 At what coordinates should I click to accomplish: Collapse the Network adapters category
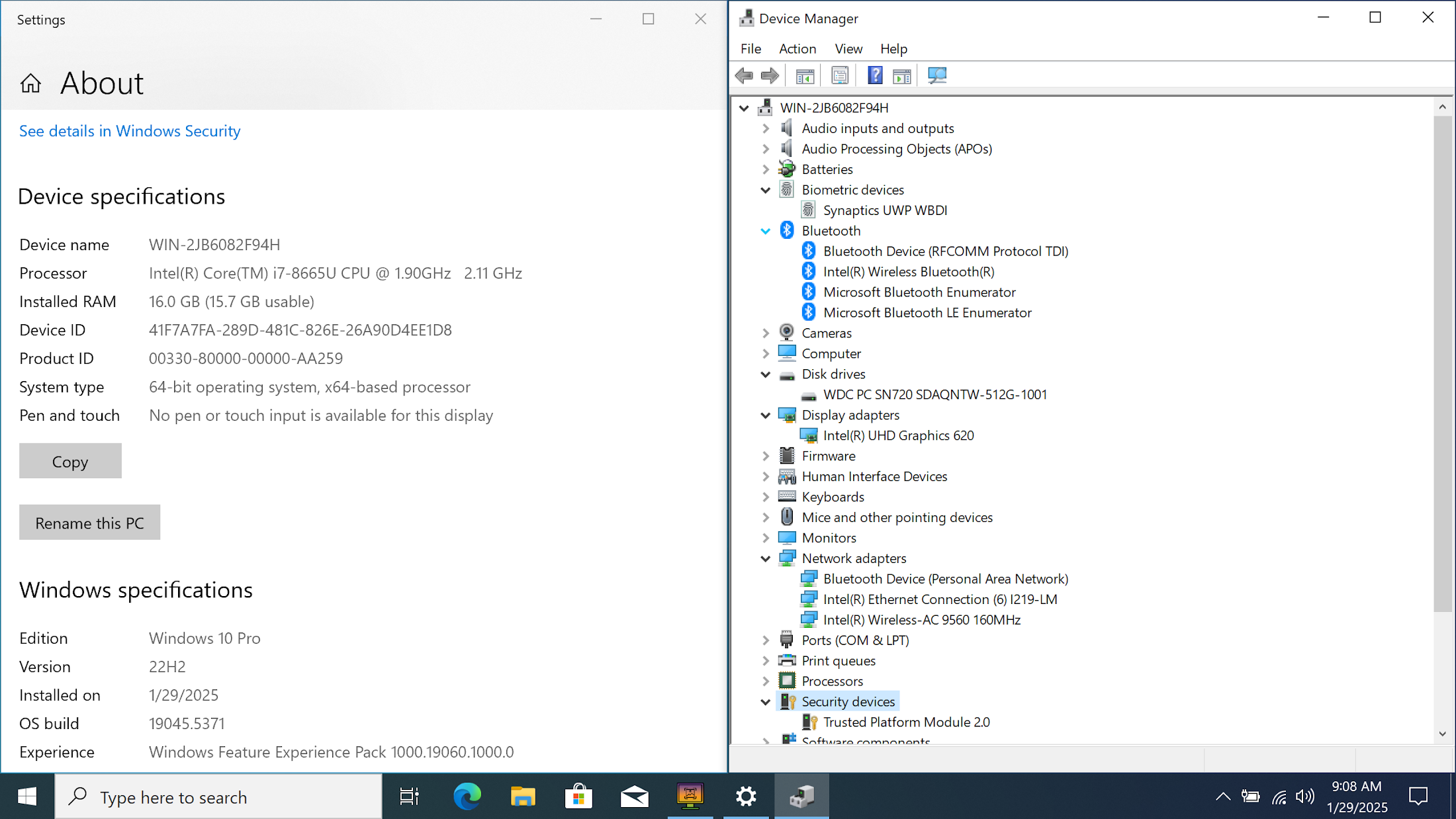coord(766,559)
